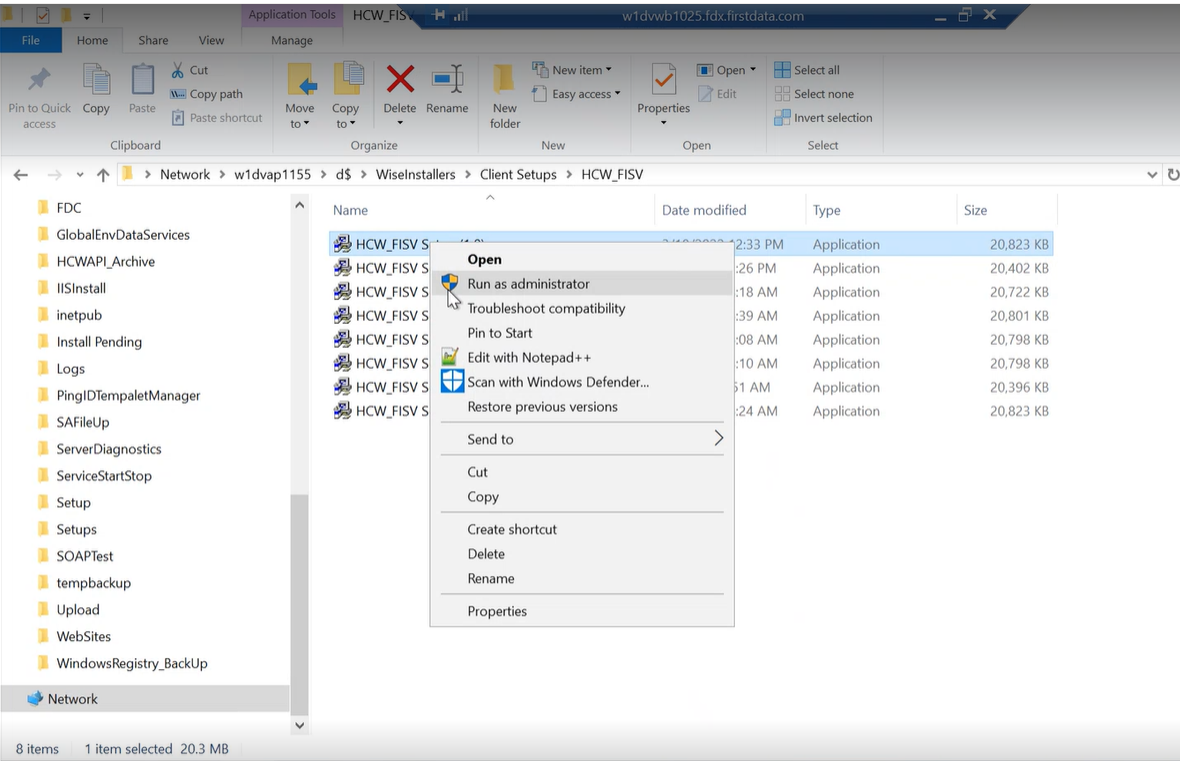1180x761 pixels.
Task: Click Pin to Quick access icon
Action: (39, 79)
